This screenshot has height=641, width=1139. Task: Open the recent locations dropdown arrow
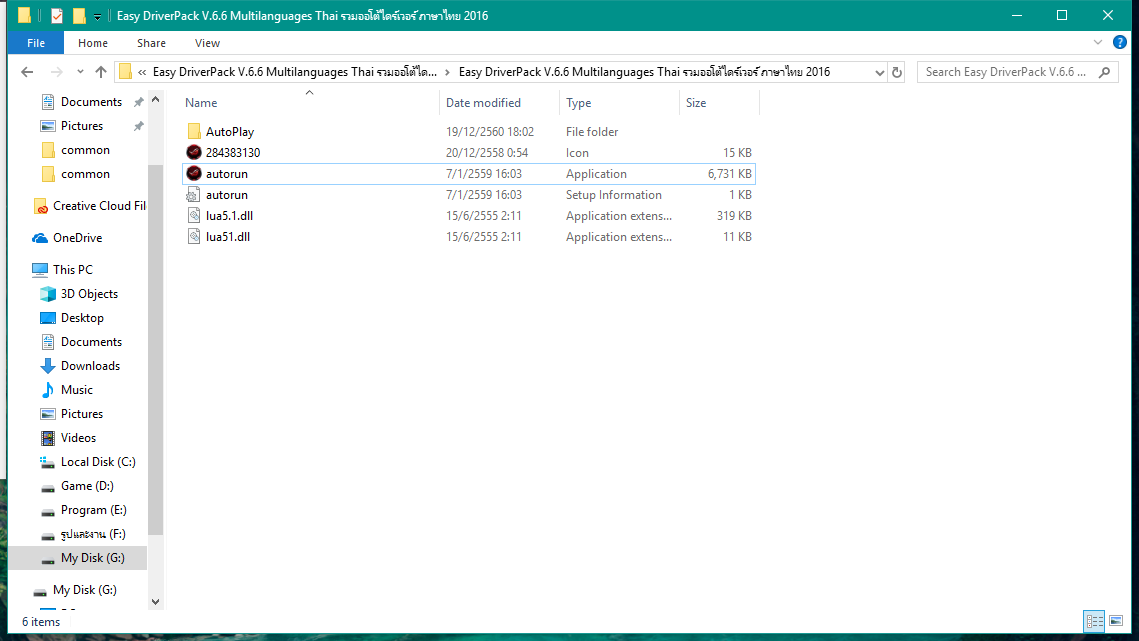pos(80,72)
